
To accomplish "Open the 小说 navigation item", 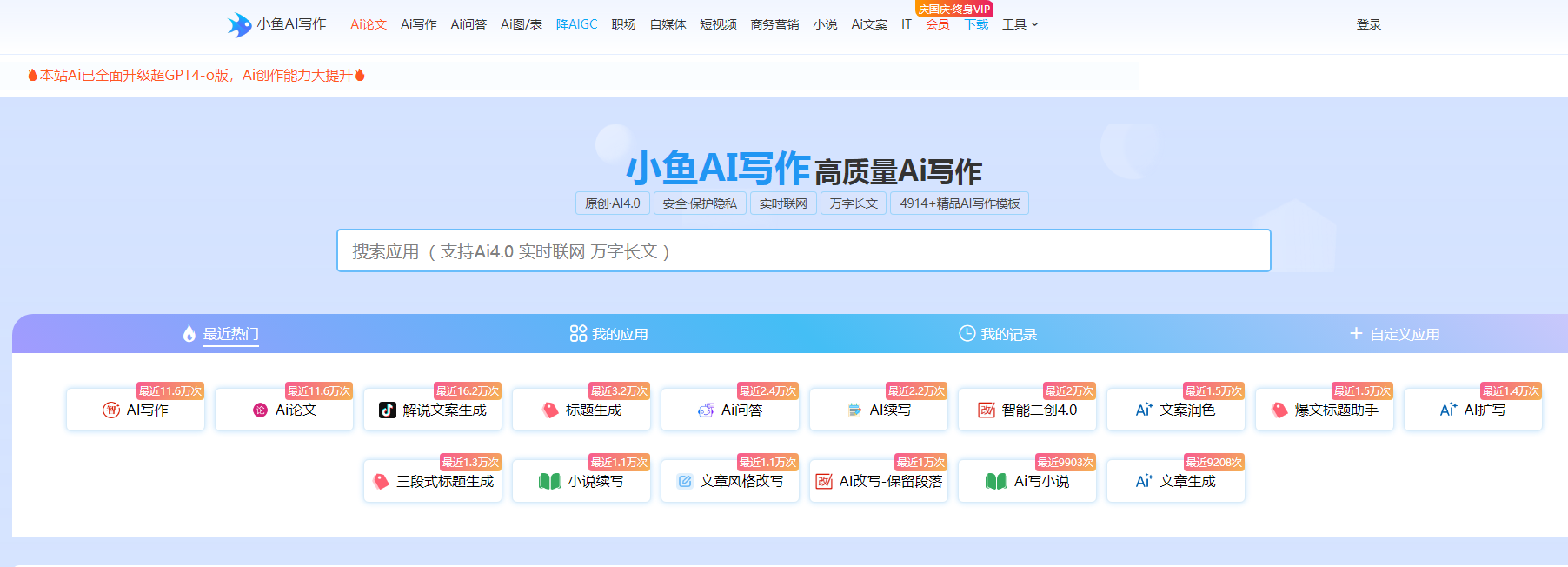I will click(826, 24).
